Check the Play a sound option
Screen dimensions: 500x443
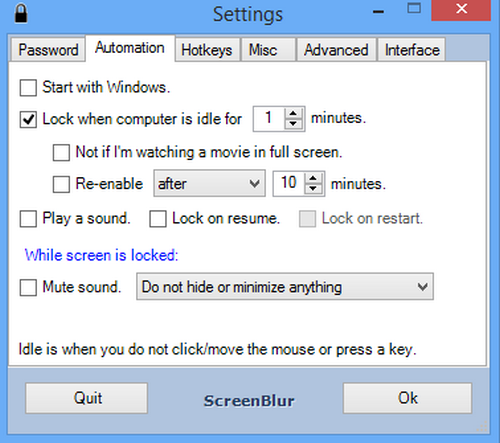(28, 219)
